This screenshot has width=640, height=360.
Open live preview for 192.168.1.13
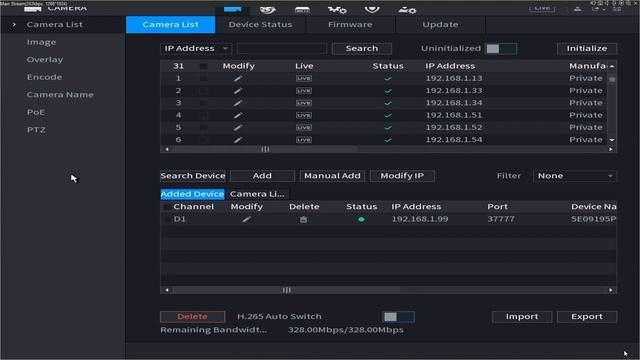(x=304, y=78)
